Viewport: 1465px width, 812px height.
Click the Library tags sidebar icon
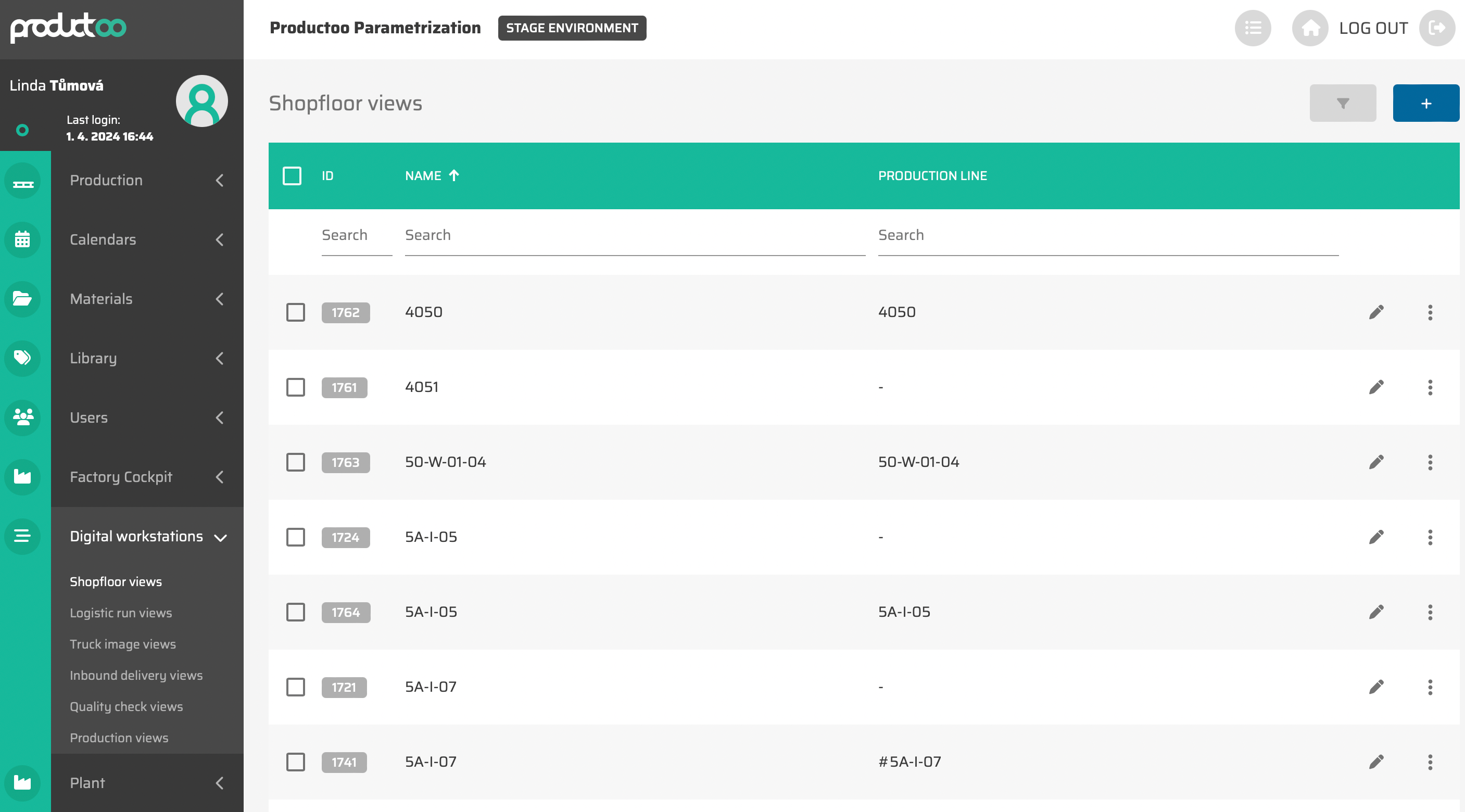(x=23, y=358)
